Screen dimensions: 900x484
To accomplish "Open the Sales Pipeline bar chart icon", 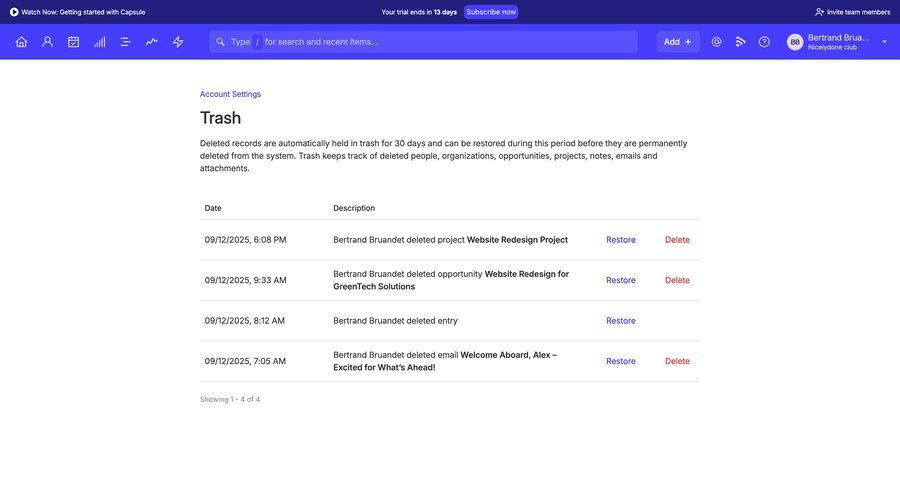I will click(x=100, y=42).
